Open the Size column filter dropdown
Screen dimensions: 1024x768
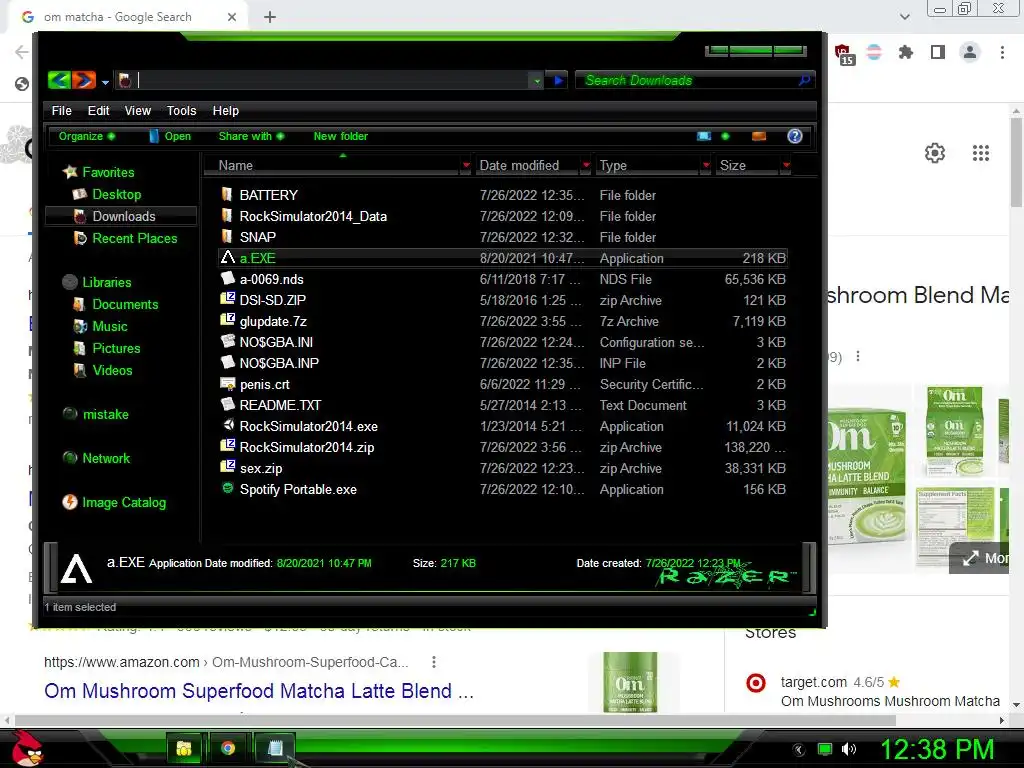coord(786,165)
